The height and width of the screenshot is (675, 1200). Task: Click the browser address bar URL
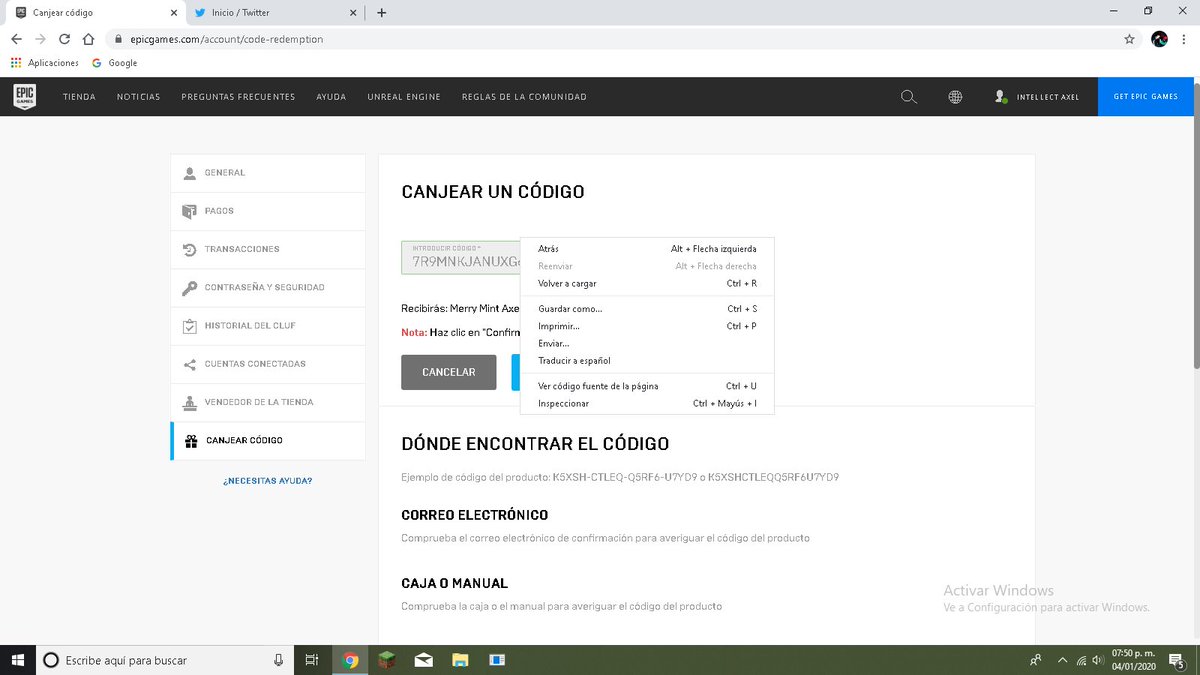[x=227, y=39]
